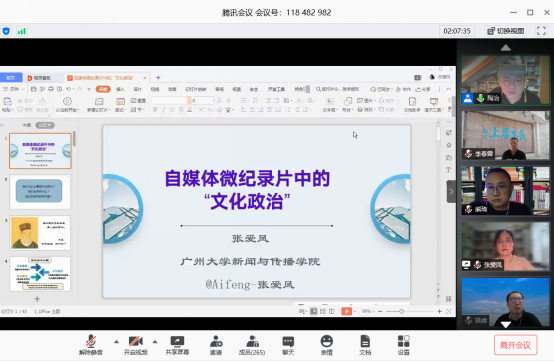
Task: Select the 张爱凤 participant video thumbnail
Action: pyautogui.click(x=506, y=246)
